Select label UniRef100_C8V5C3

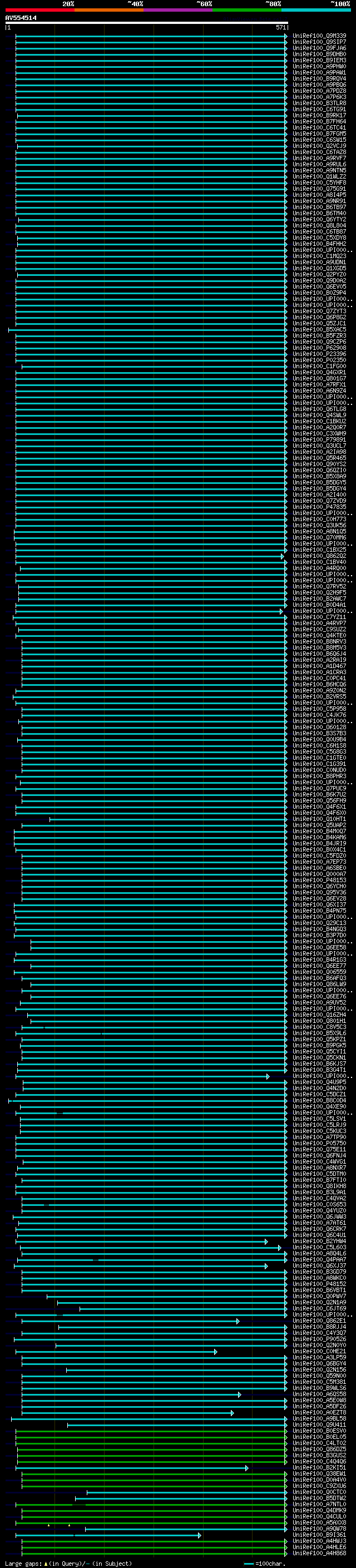tap(319, 1027)
